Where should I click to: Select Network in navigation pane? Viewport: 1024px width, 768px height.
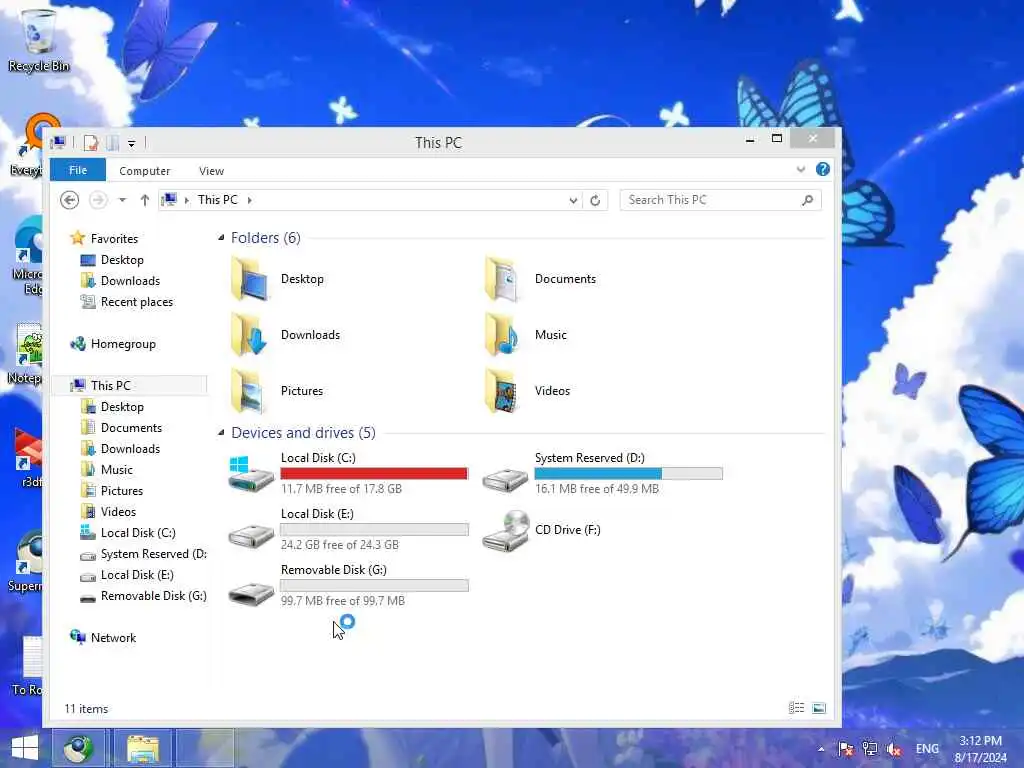(113, 637)
